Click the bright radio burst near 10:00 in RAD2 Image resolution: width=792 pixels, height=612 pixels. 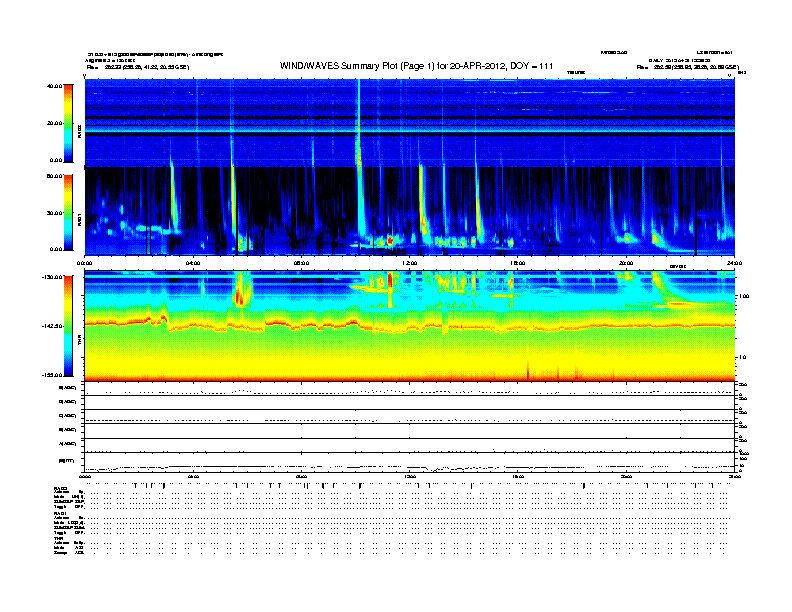coord(359,124)
